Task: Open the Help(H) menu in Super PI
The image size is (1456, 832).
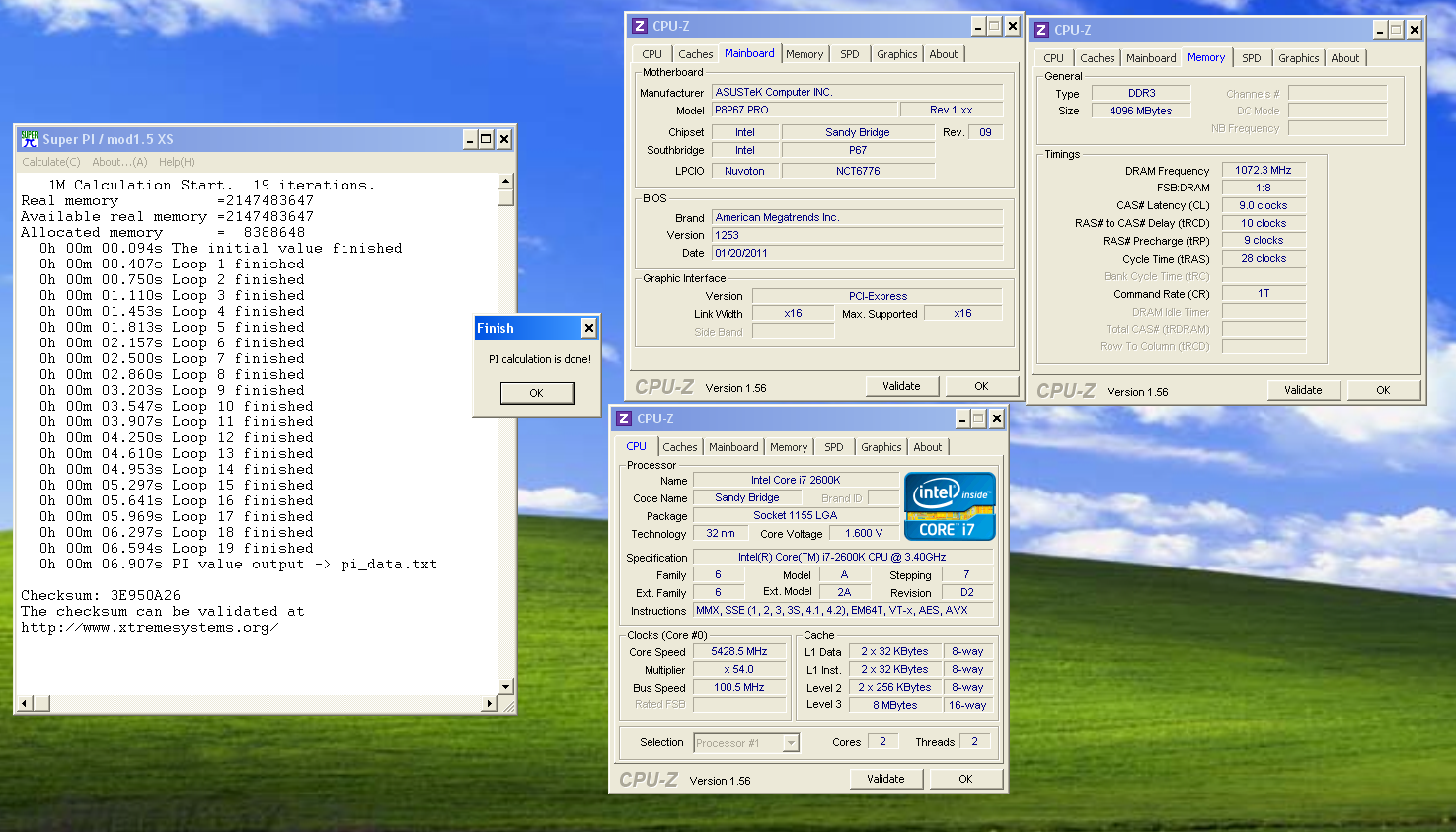Action: [177, 162]
